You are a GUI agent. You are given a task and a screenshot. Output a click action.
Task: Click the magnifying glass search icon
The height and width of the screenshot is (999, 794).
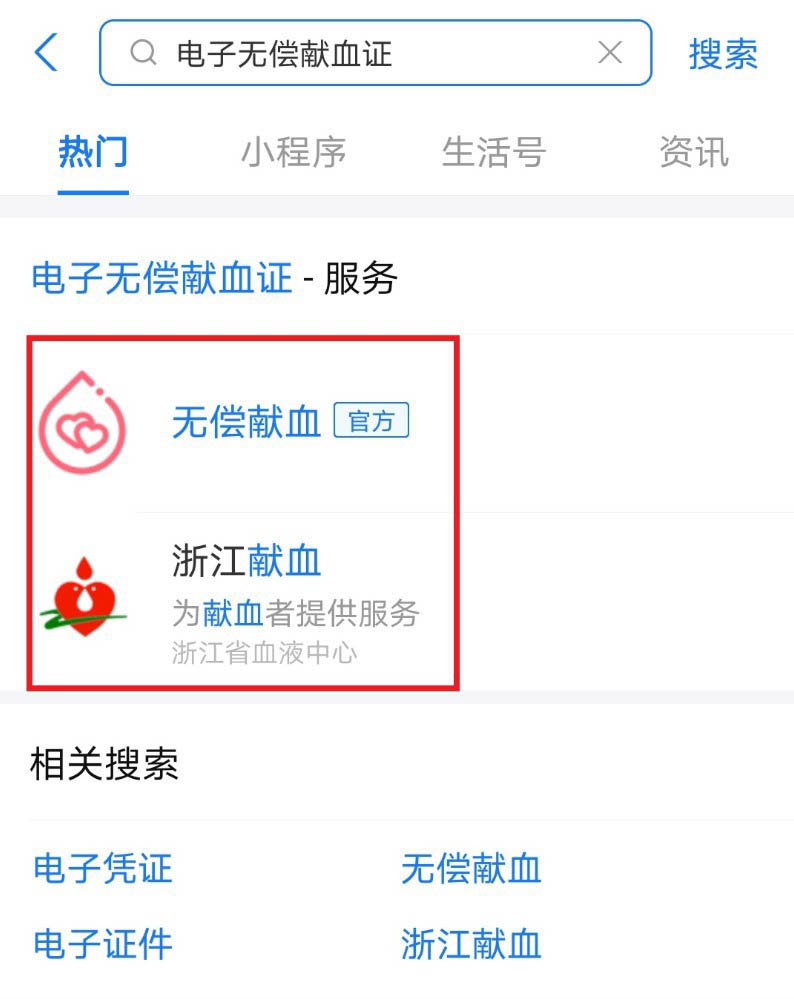click(x=143, y=52)
